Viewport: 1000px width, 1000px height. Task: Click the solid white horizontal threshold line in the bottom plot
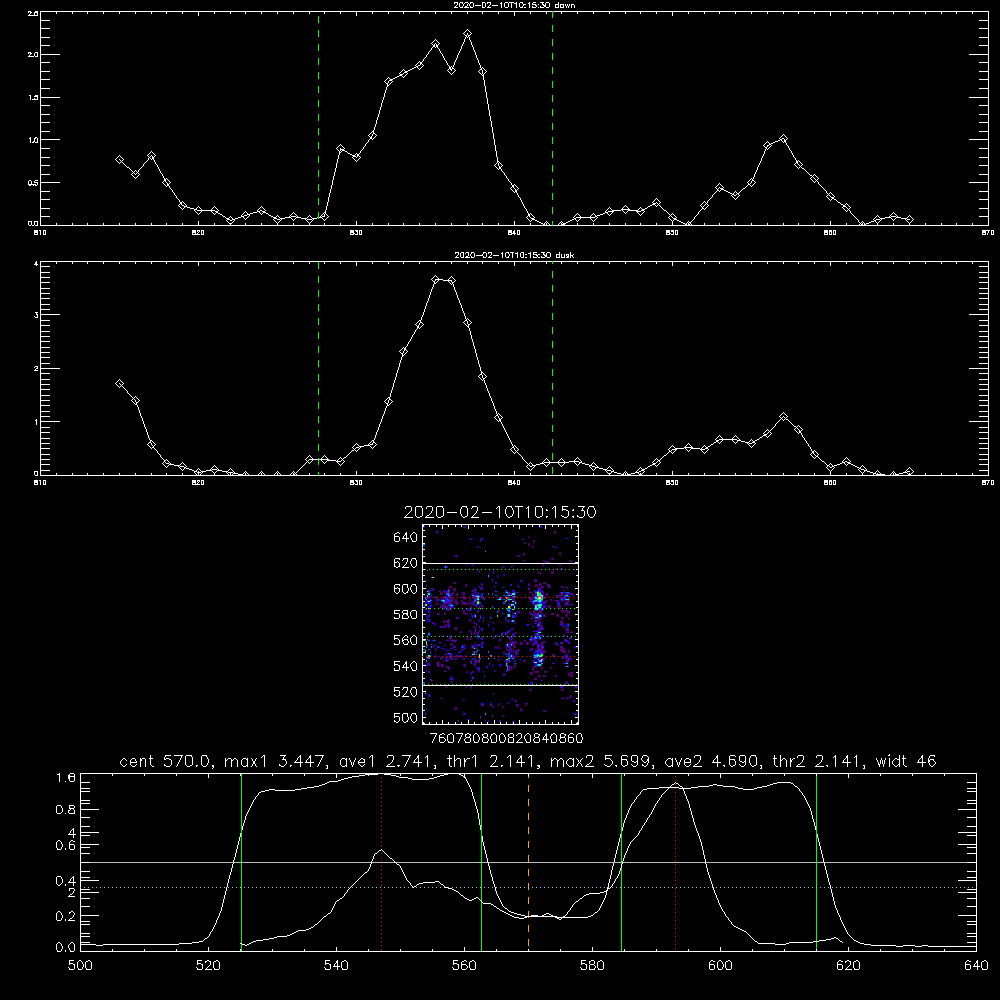click(528, 862)
